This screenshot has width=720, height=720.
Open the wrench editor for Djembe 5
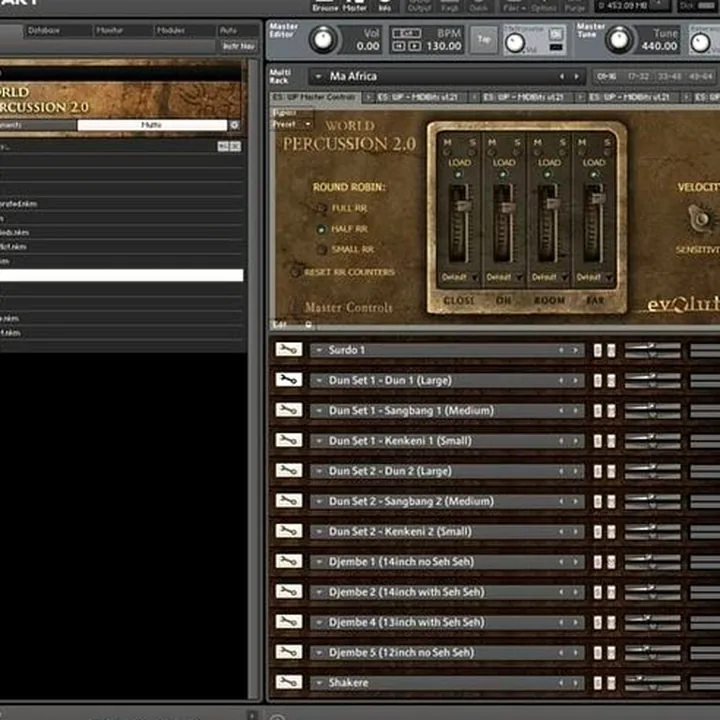pos(288,652)
